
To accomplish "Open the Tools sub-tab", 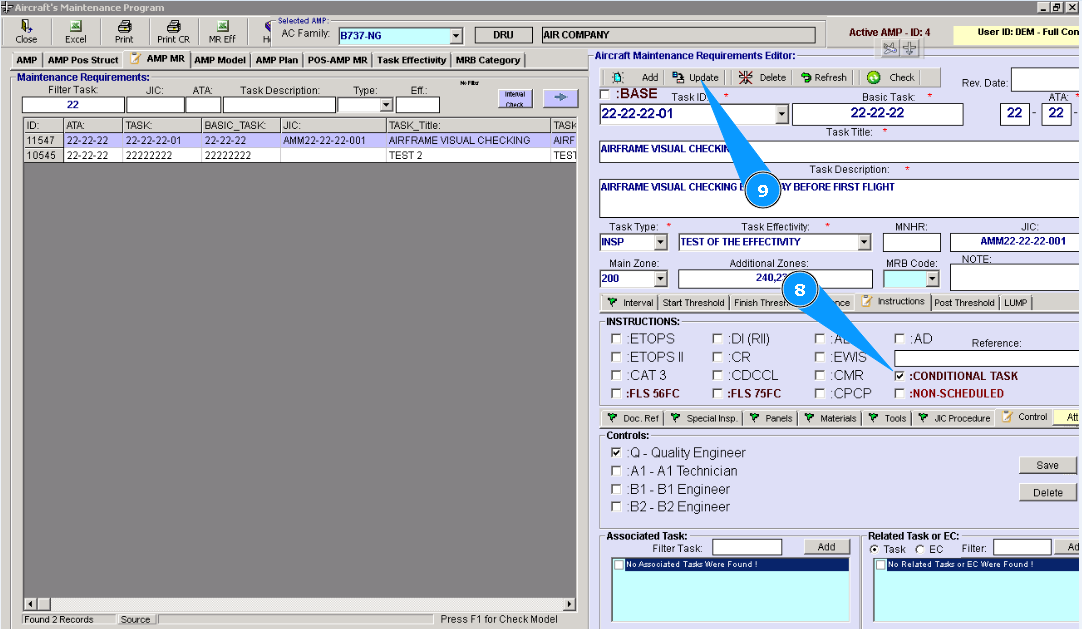I will pyautogui.click(x=887, y=418).
